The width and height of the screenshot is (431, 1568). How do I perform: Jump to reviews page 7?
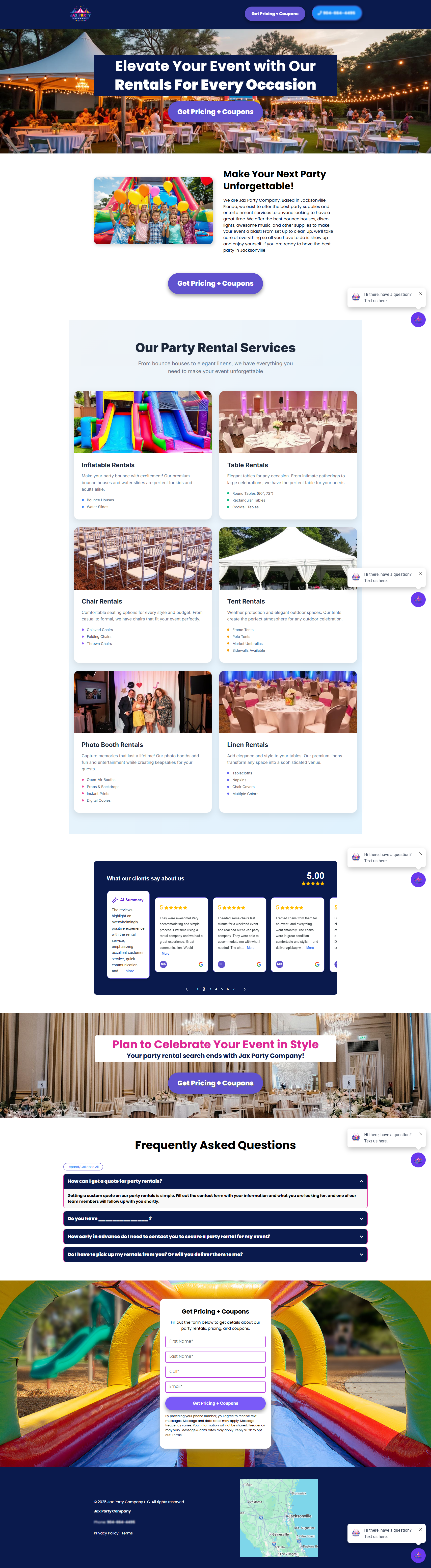234,989
